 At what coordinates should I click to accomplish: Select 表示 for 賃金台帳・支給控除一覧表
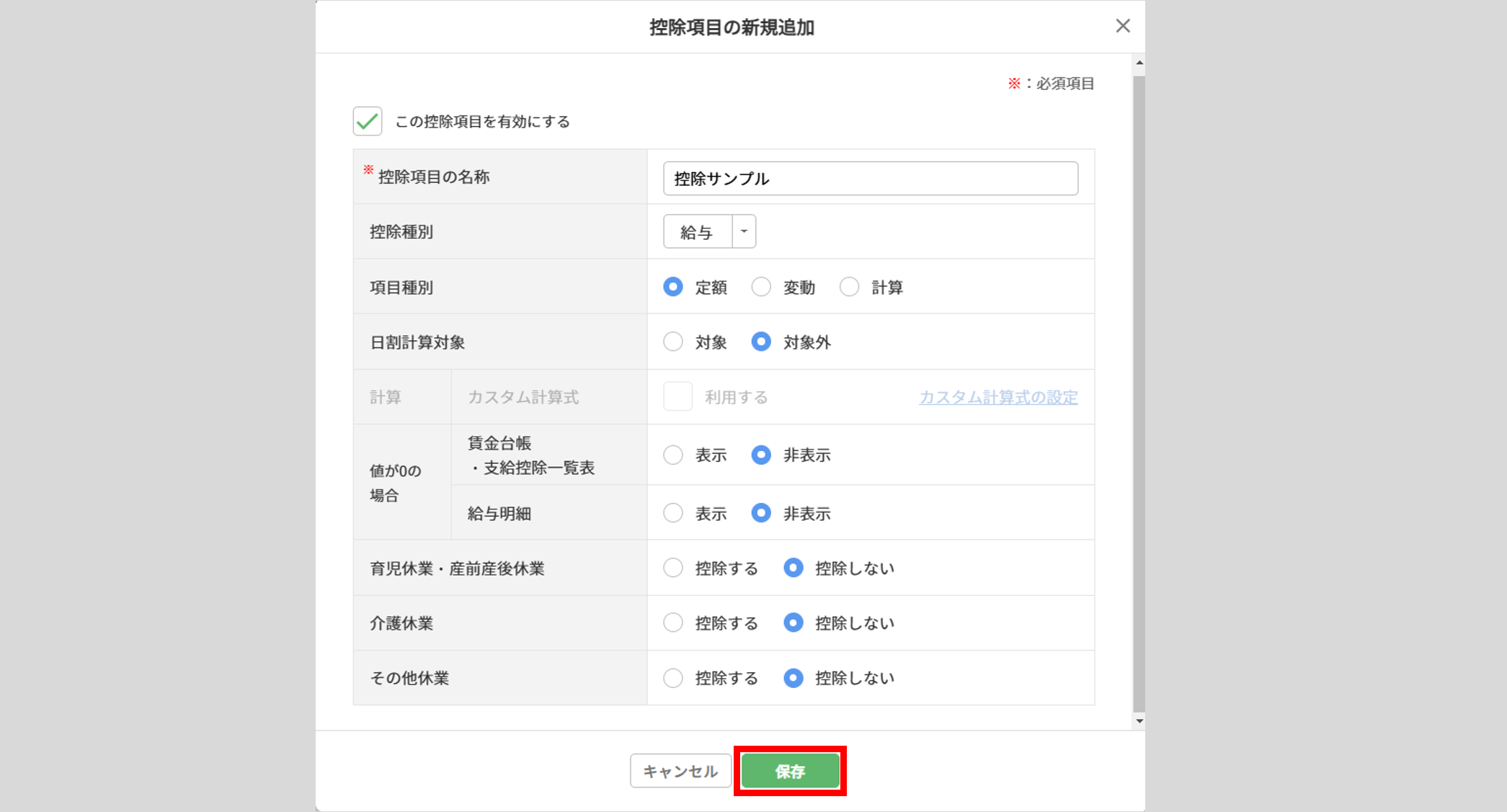click(x=673, y=455)
